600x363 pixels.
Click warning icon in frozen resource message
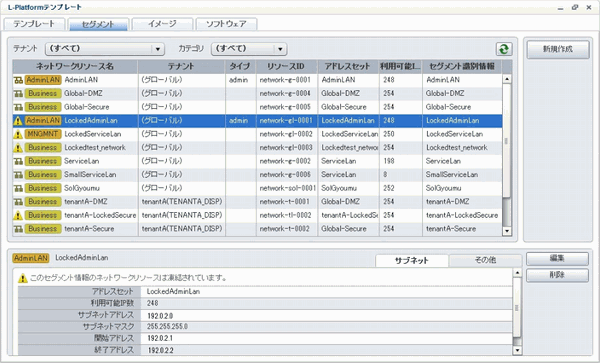click(23, 278)
